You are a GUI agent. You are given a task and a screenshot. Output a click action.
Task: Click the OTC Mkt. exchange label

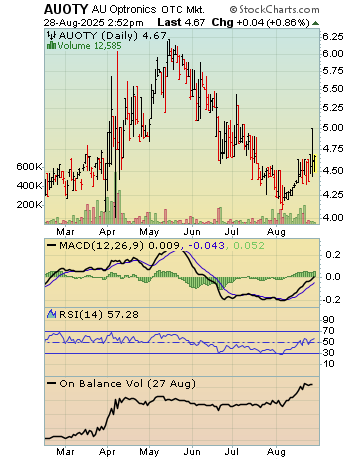pyautogui.click(x=183, y=10)
